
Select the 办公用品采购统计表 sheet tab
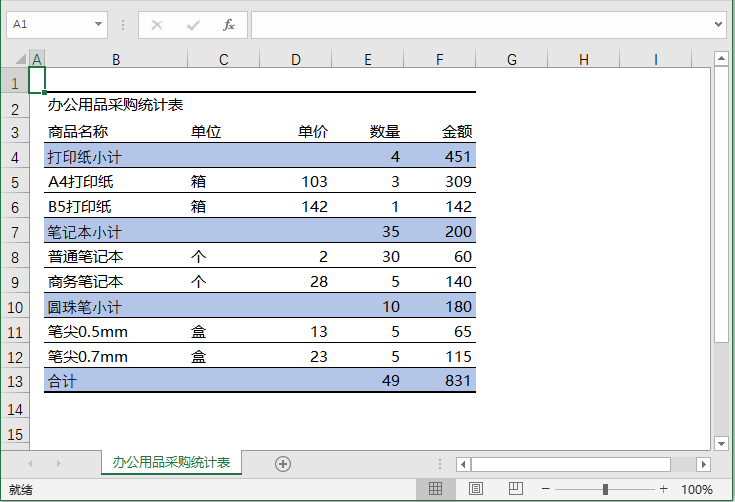coord(171,463)
